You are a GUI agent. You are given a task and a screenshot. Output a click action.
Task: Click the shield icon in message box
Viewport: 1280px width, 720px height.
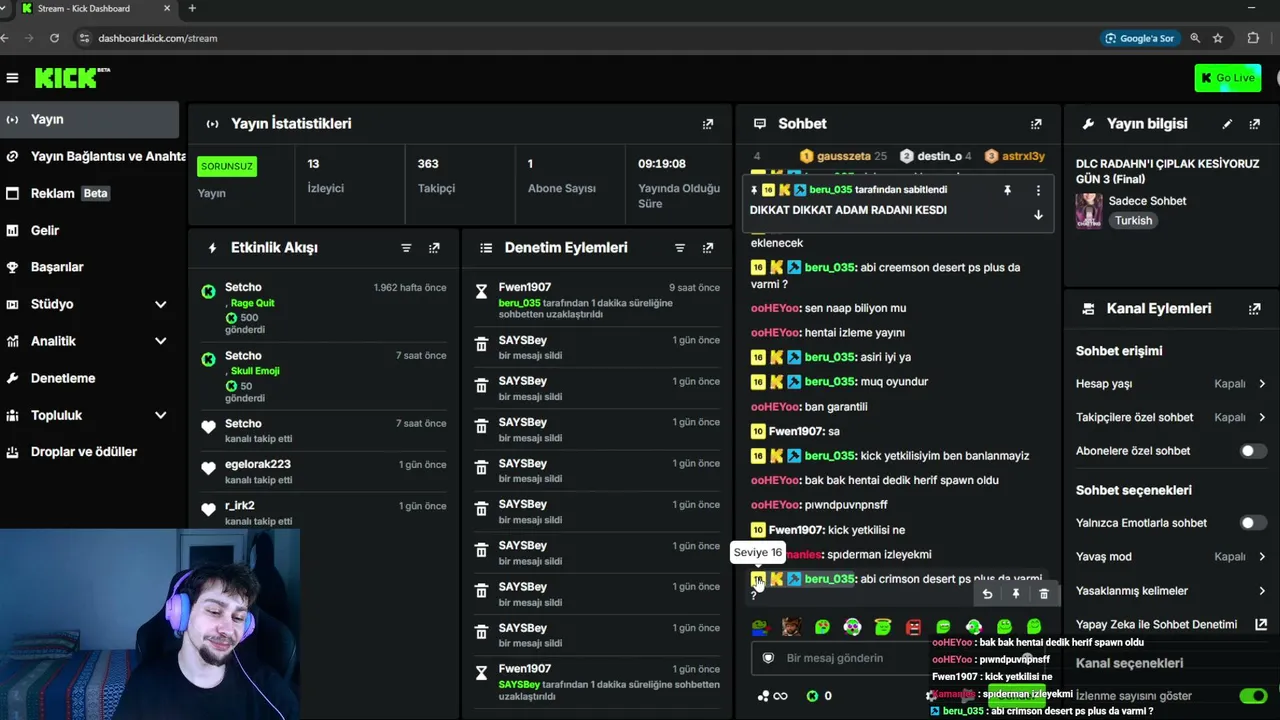click(x=768, y=658)
